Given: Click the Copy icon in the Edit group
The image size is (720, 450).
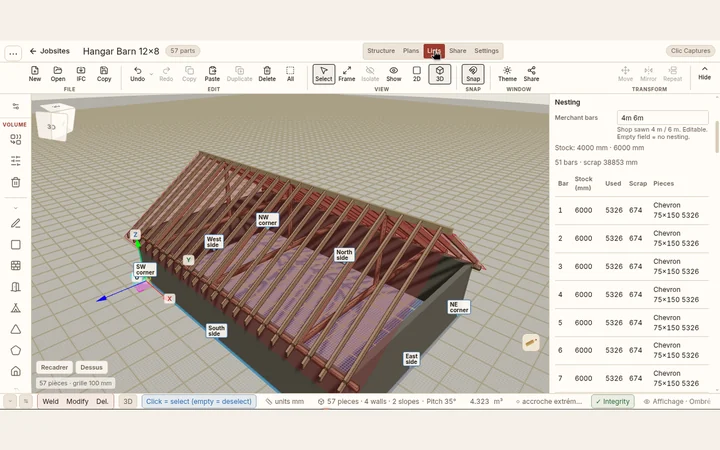Looking at the screenshot, I should click(x=189, y=74).
